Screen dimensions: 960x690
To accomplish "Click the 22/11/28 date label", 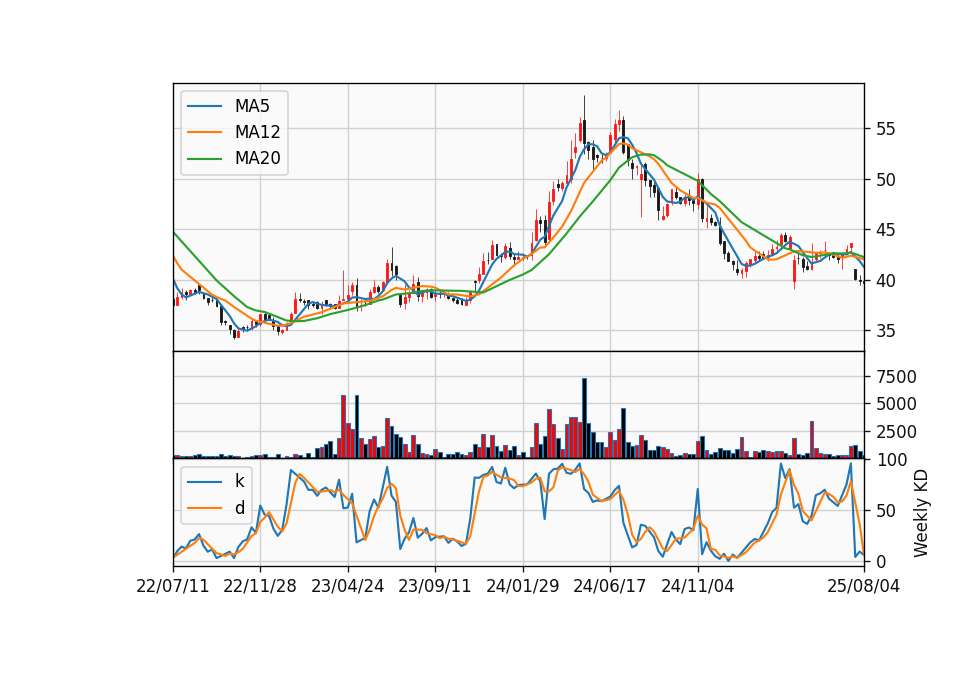I will tap(260, 586).
